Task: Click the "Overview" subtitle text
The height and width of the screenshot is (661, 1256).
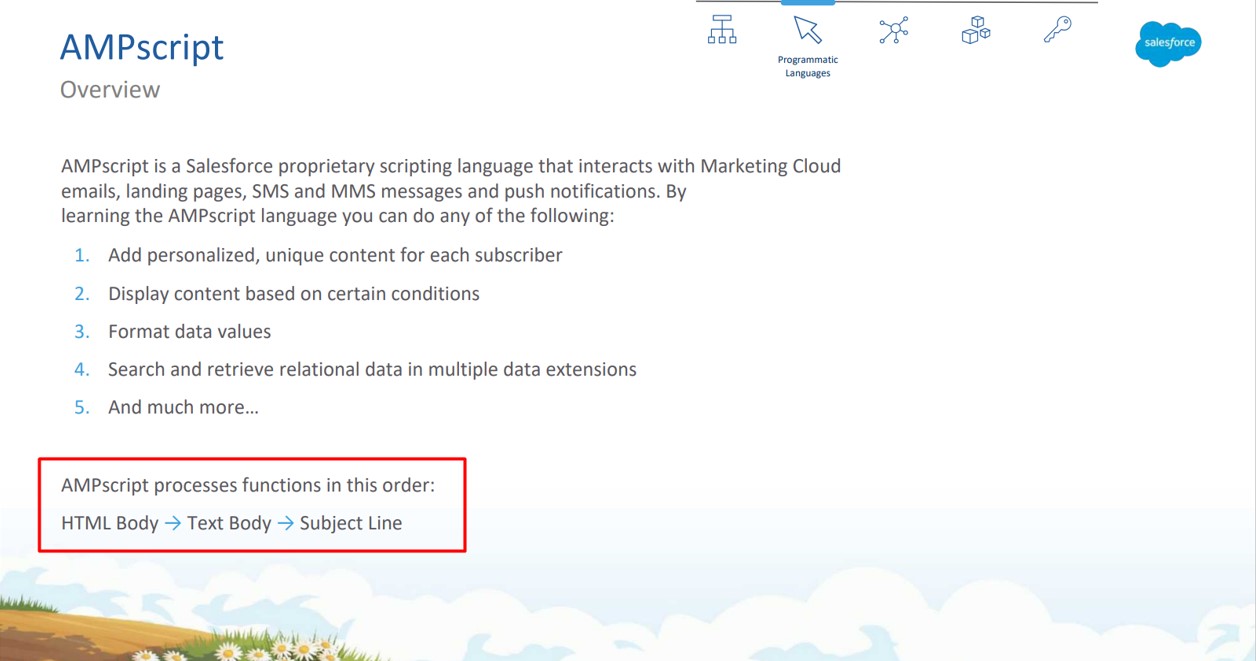Action: coord(110,89)
